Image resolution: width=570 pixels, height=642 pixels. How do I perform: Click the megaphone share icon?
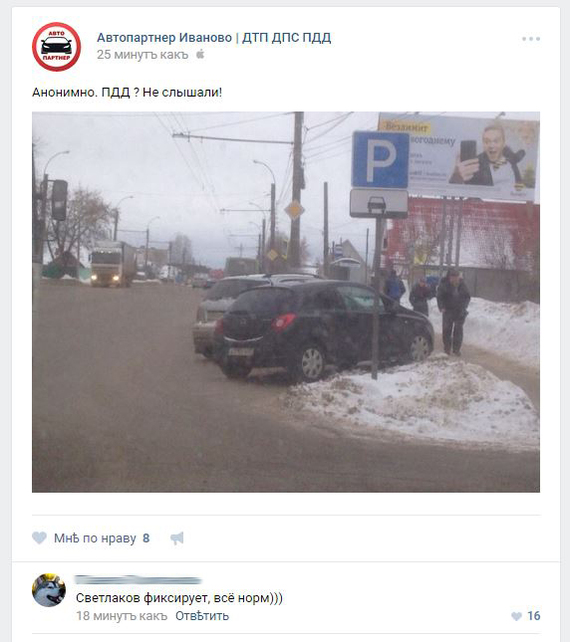click(177, 538)
